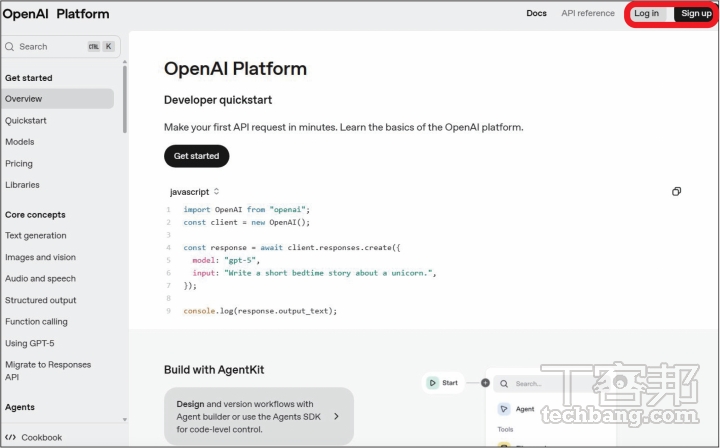Click code line 'console.log(response.output_text);'
The height and width of the screenshot is (448, 720).
click(260, 311)
